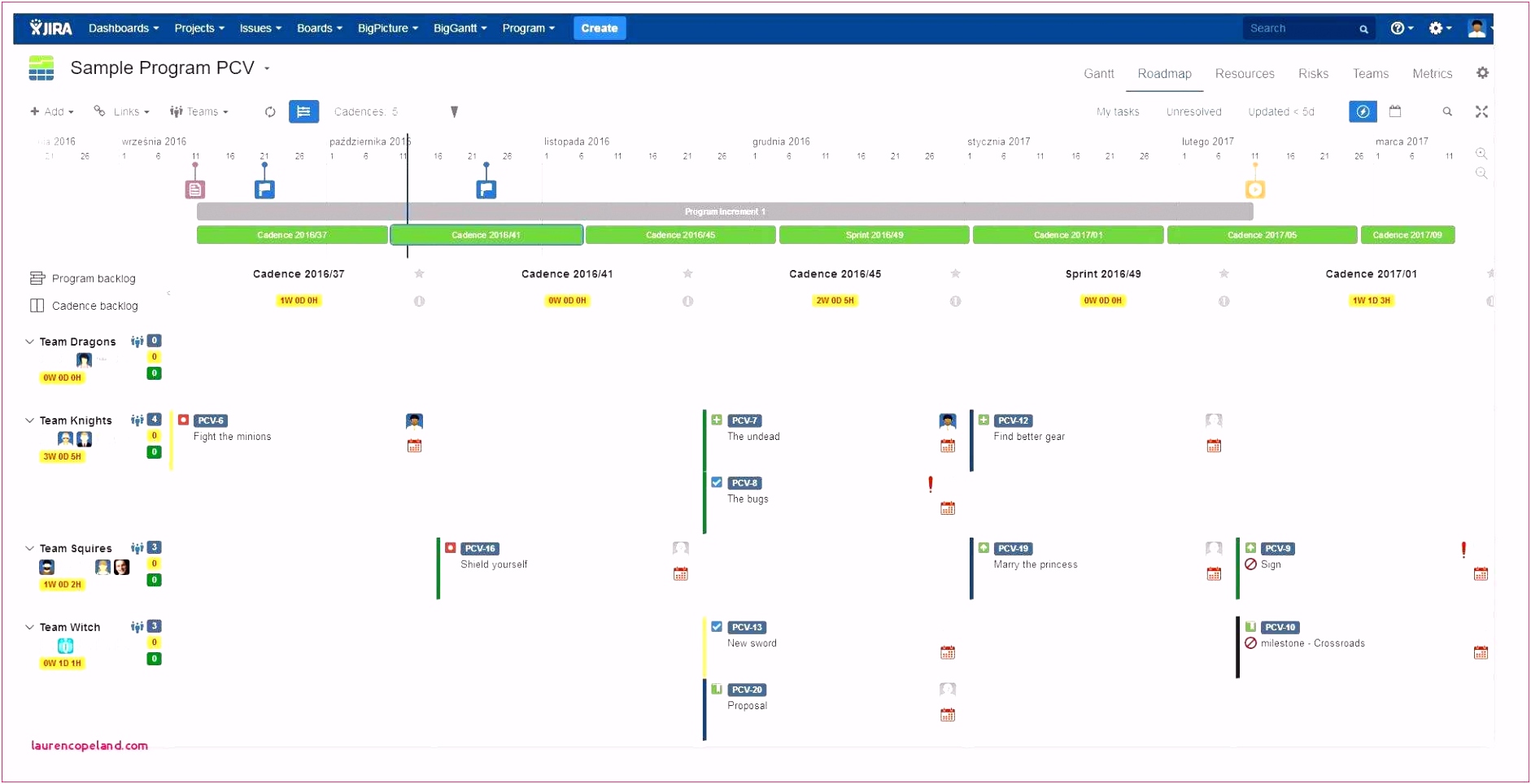Switch to the Roadmap tab
This screenshot has width=1531, height=784.
click(x=1164, y=73)
